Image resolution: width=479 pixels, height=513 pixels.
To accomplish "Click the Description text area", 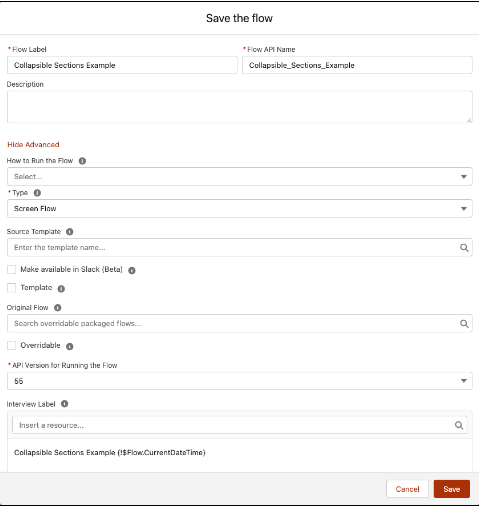I will 240,107.
